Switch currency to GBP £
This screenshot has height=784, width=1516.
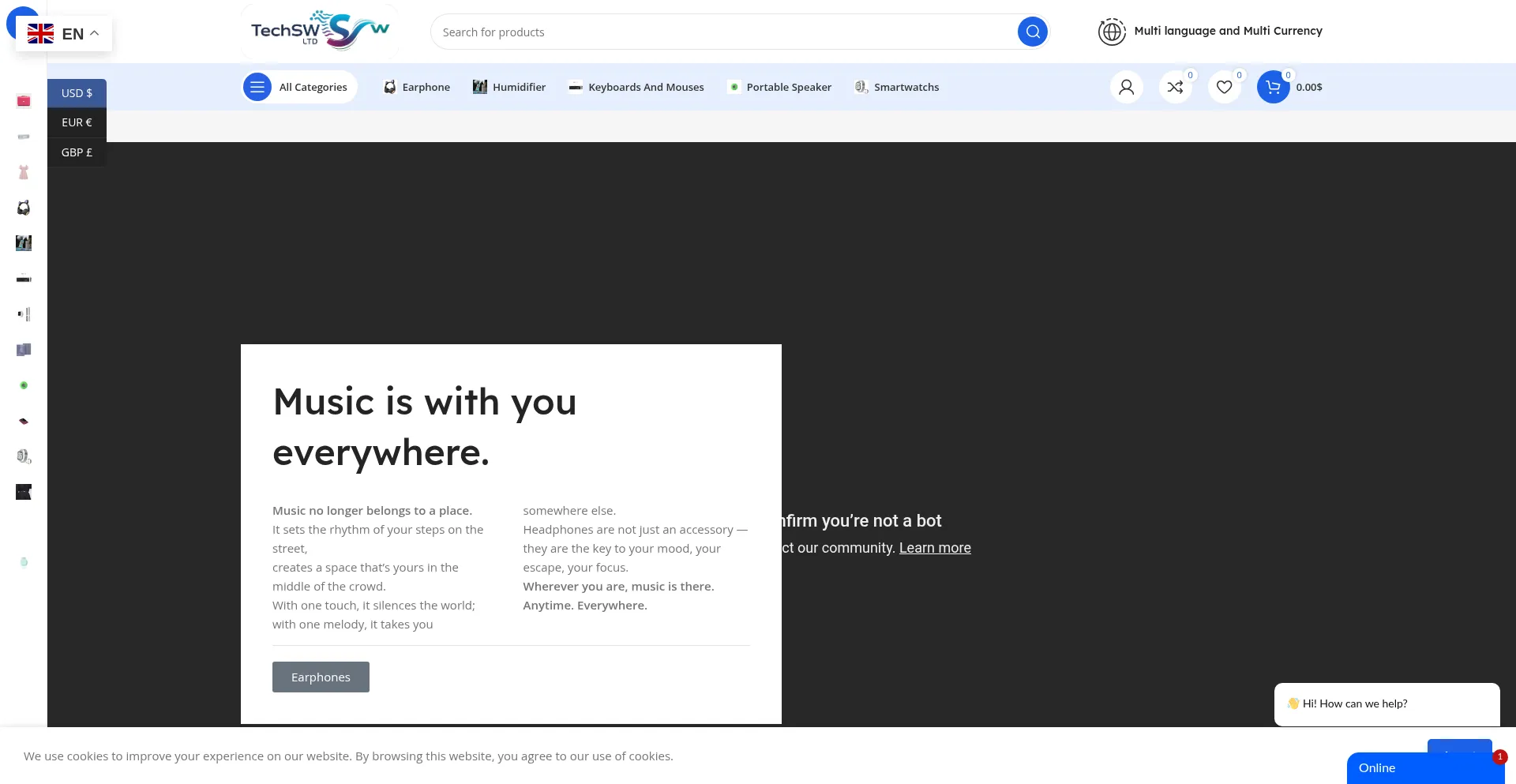click(x=77, y=152)
